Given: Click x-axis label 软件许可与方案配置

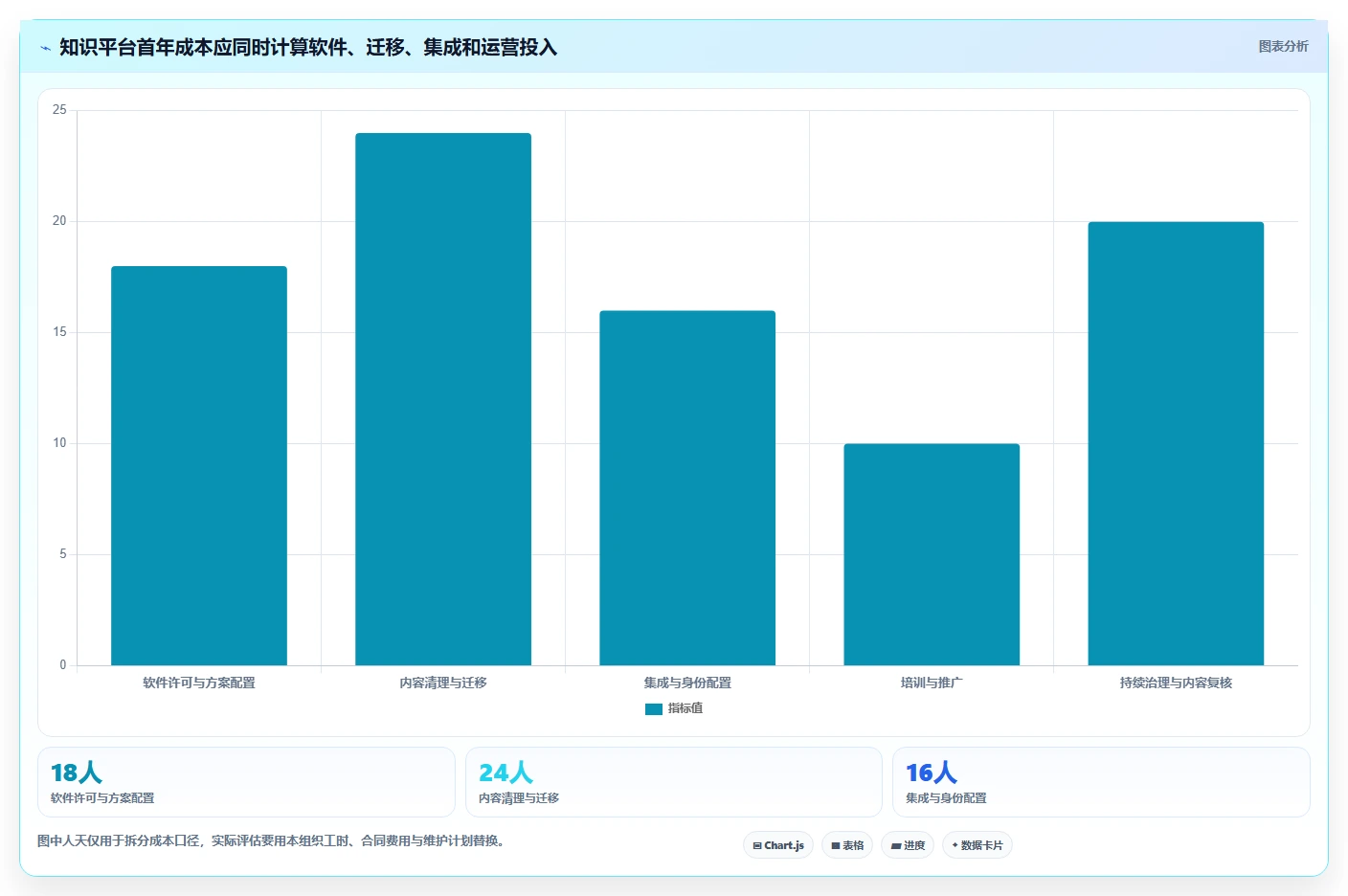Looking at the screenshot, I should pos(199,683).
